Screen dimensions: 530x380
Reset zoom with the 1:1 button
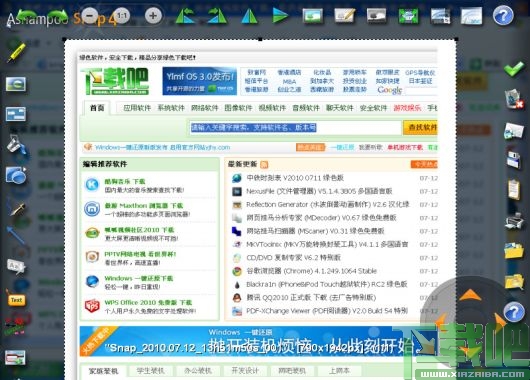(x=122, y=16)
